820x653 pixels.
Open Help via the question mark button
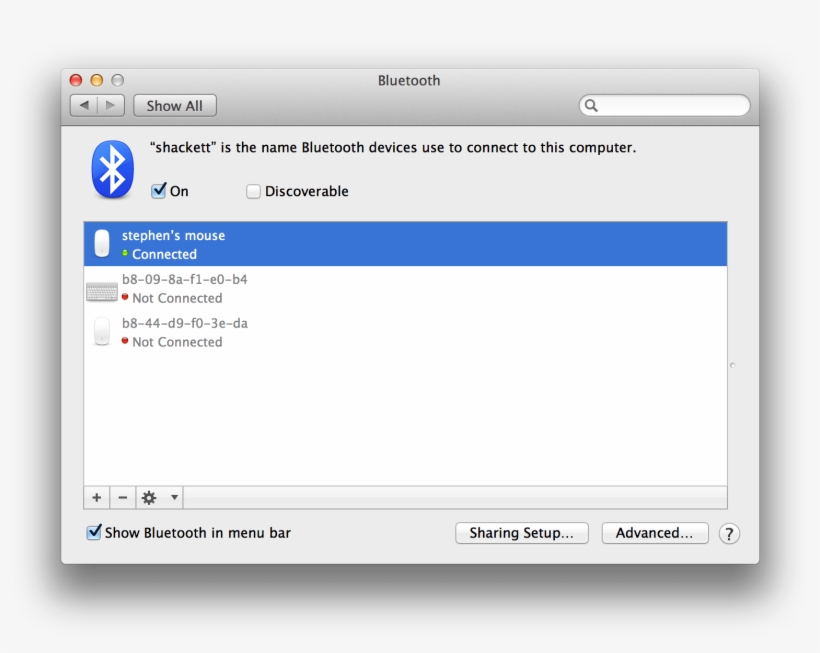click(730, 533)
